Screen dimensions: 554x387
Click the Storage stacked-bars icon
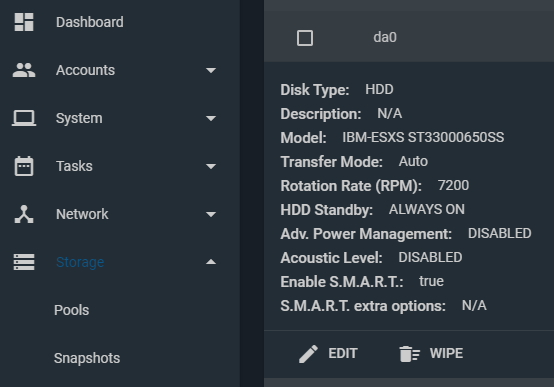pos(24,262)
